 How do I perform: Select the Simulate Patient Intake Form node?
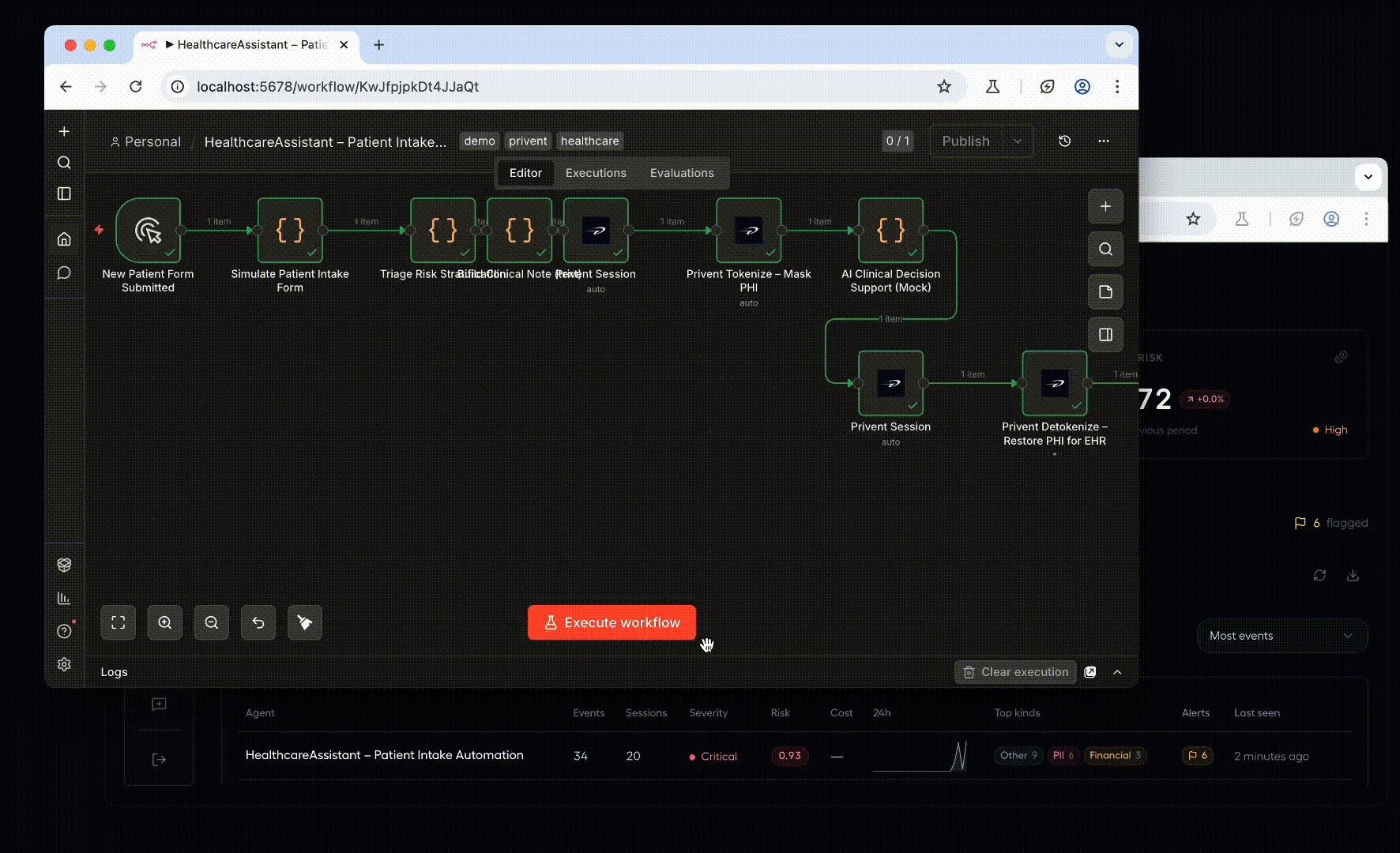290,230
